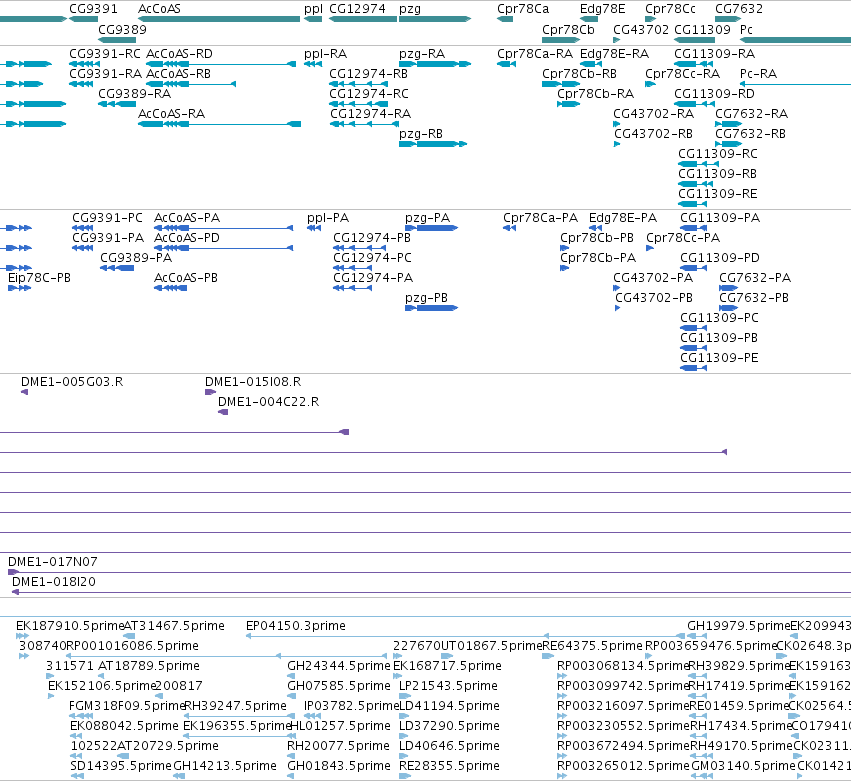Click the Cpr78Ca gene label
The height and width of the screenshot is (781, 851).
[523, 9]
